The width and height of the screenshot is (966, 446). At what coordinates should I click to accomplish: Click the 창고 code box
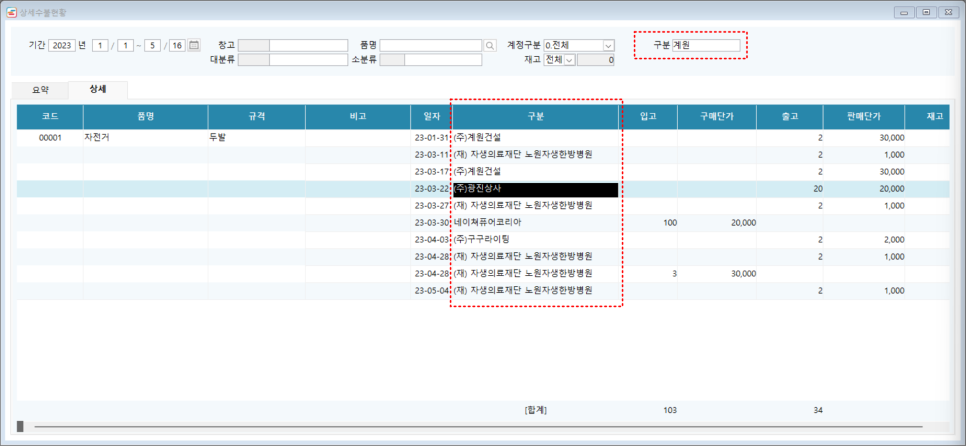(x=254, y=45)
